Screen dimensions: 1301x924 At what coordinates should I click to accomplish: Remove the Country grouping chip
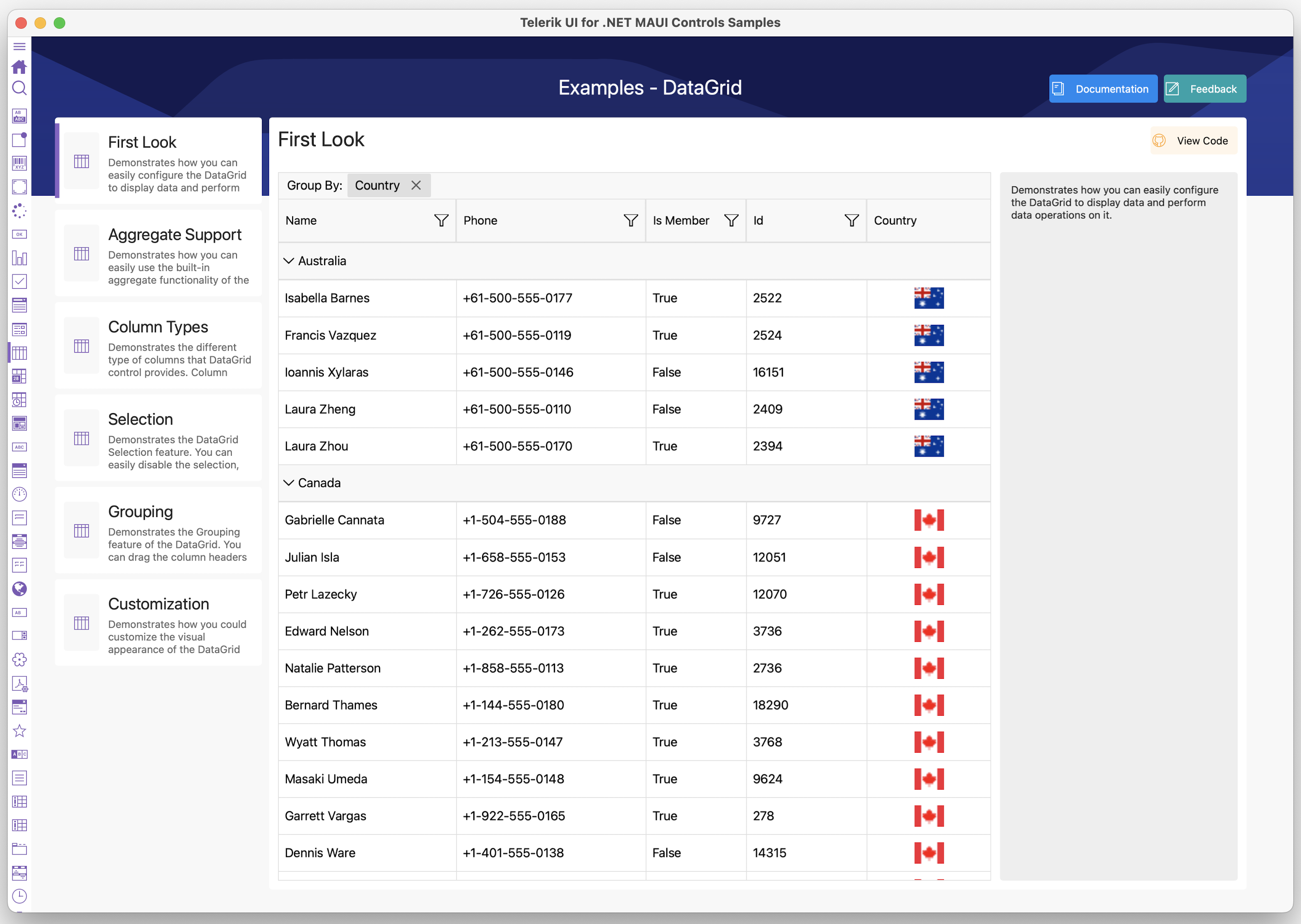click(416, 186)
